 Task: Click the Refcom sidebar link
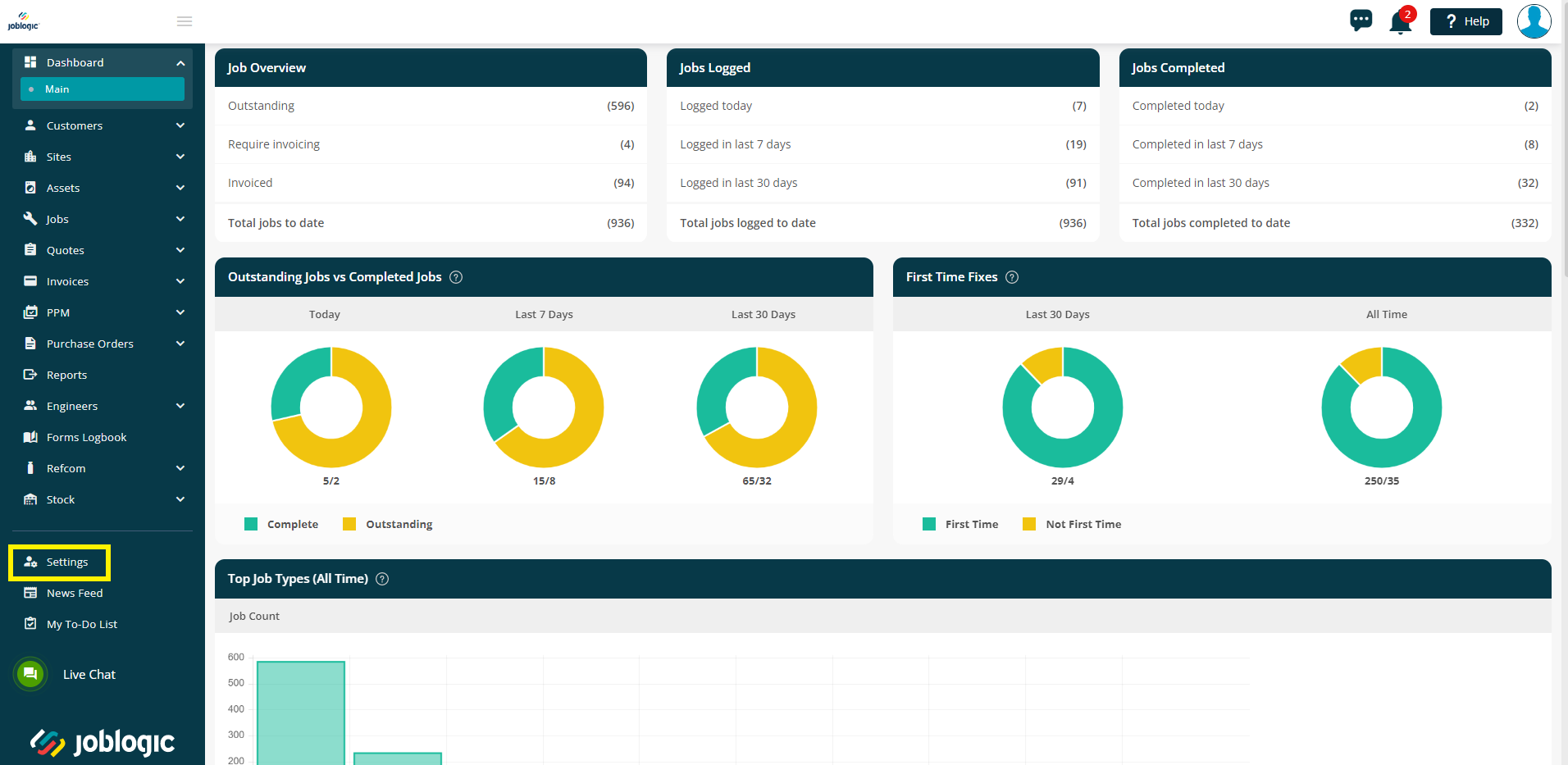pos(66,468)
